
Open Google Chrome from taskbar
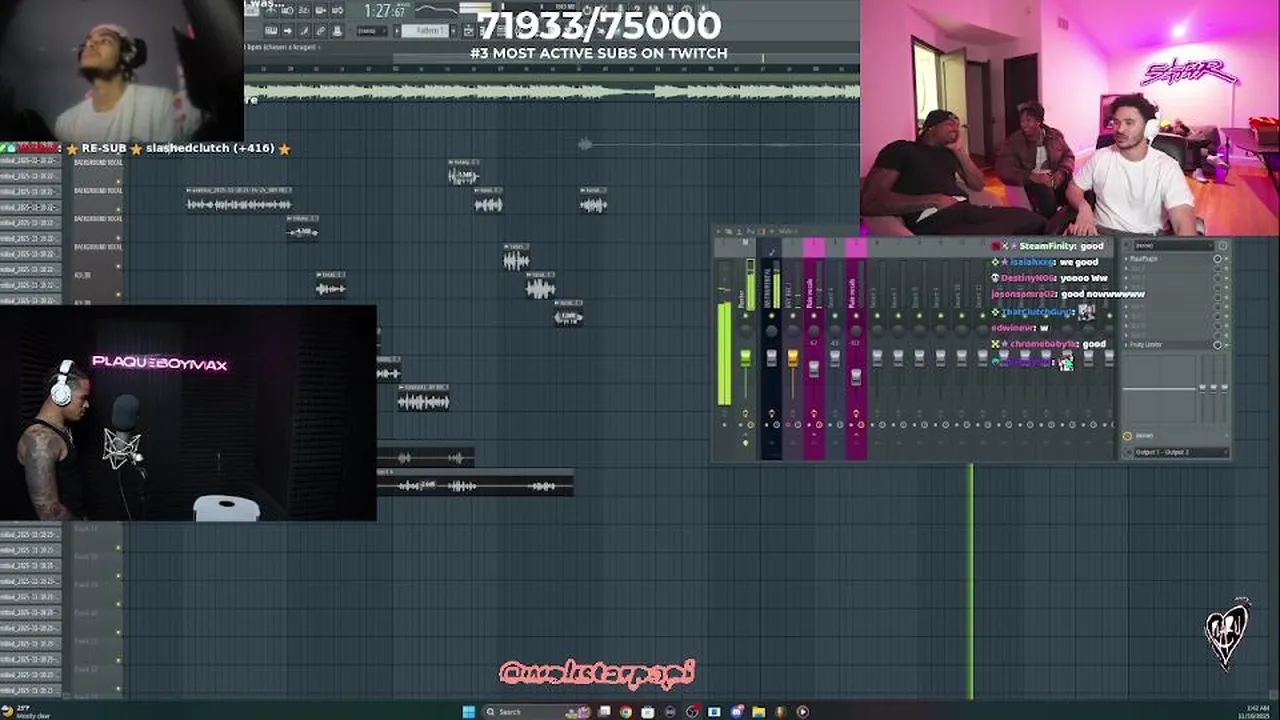pyautogui.click(x=626, y=712)
